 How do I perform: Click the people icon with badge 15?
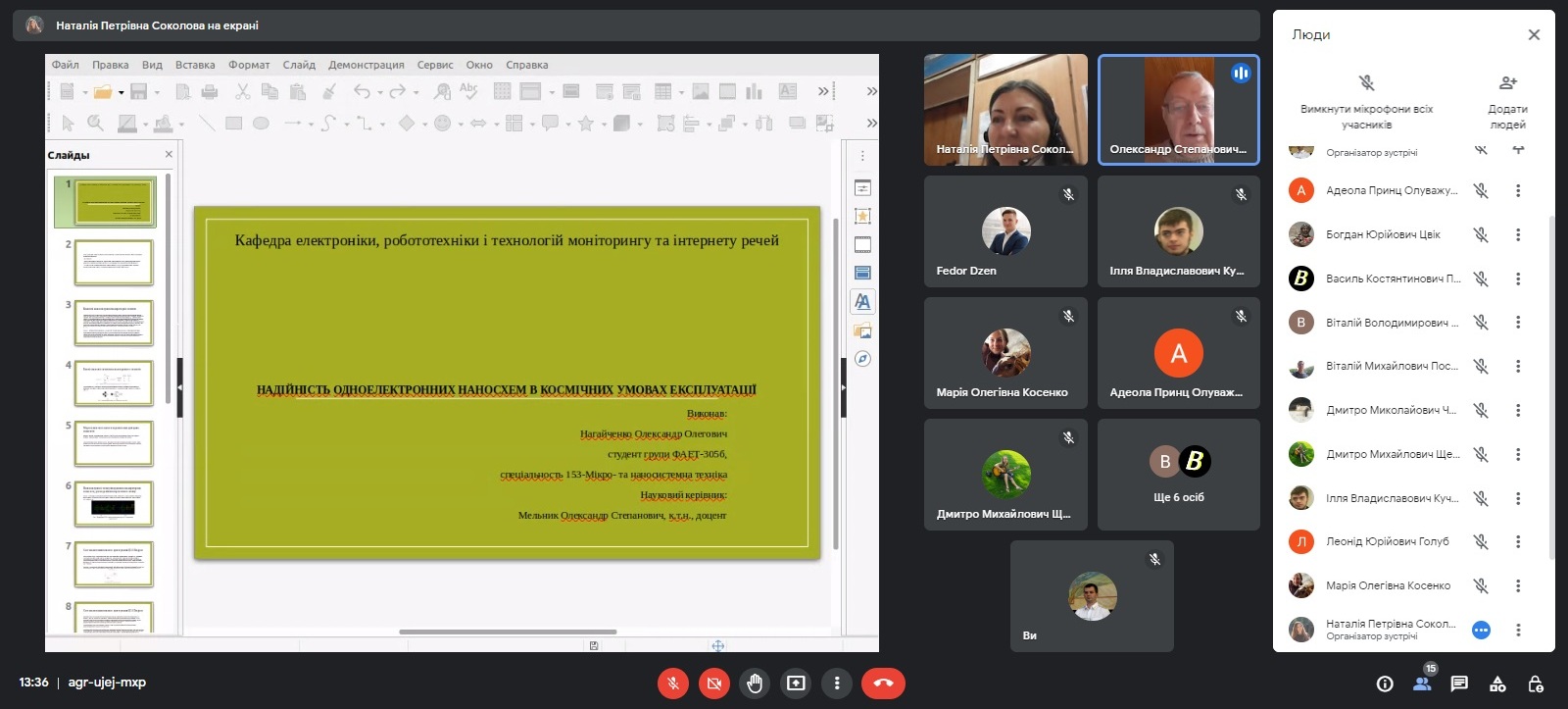[1422, 684]
